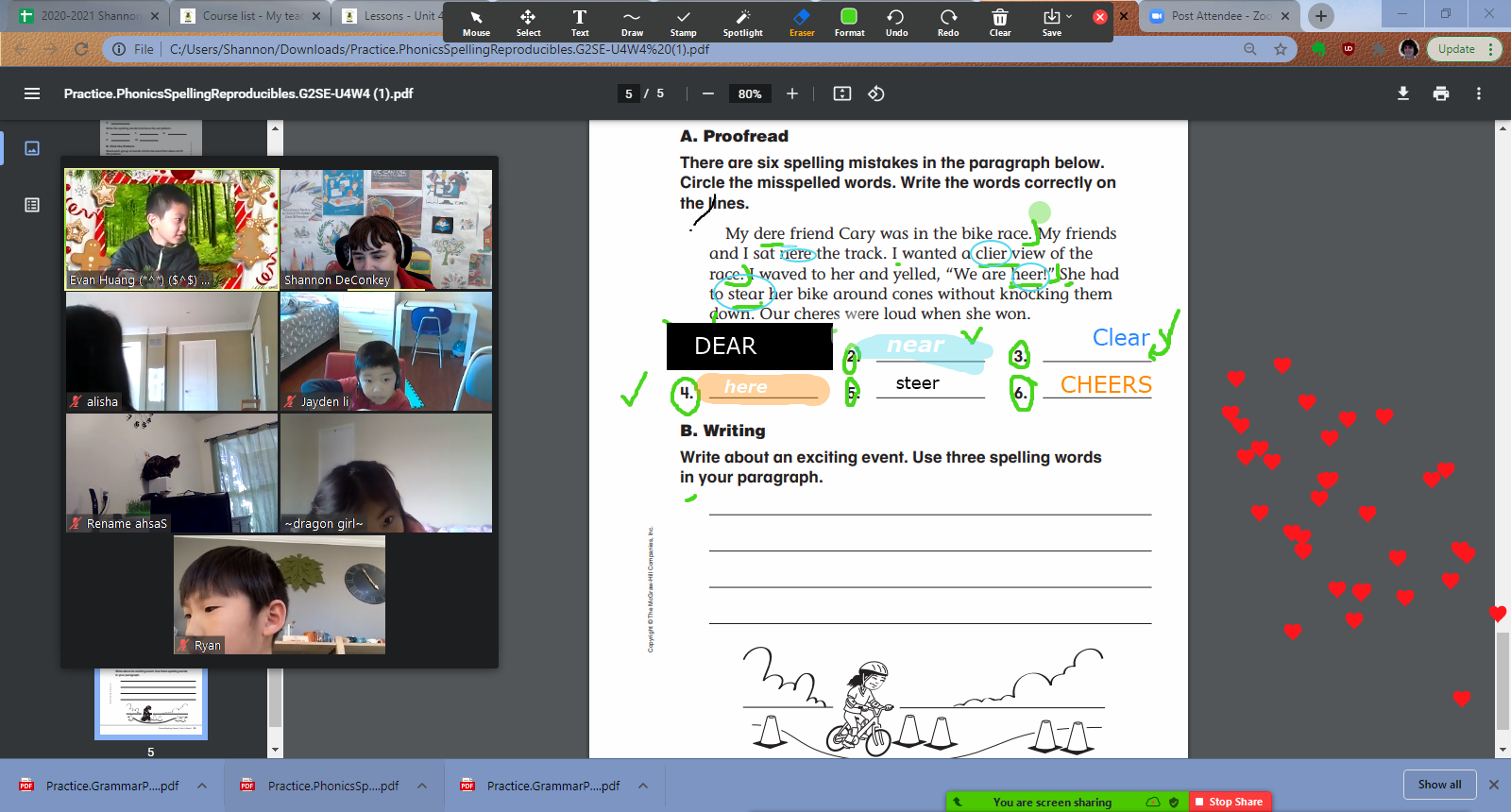Stop Share in Zoom

click(x=1230, y=802)
